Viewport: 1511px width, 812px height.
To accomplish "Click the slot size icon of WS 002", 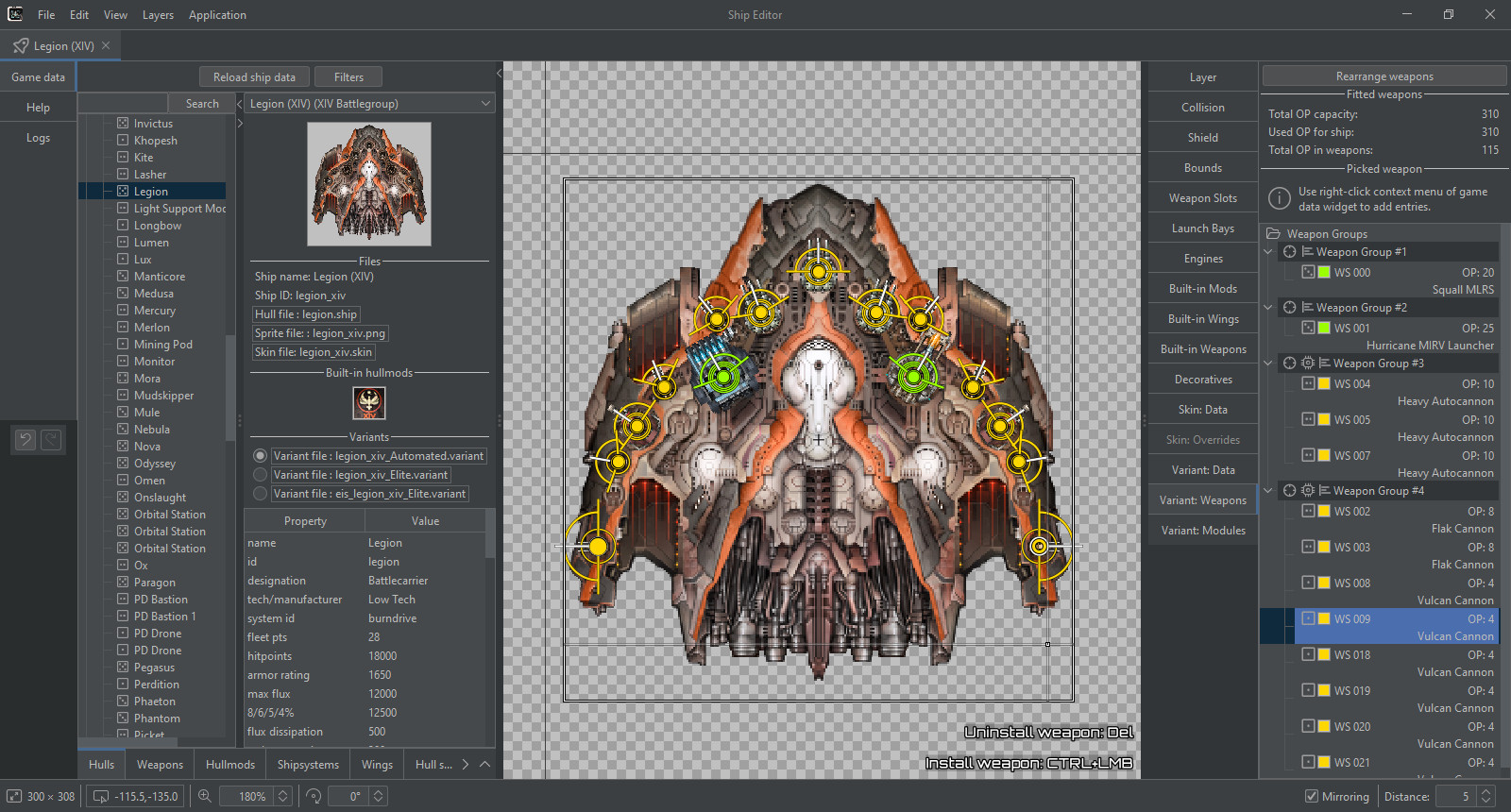I will click(x=1308, y=511).
